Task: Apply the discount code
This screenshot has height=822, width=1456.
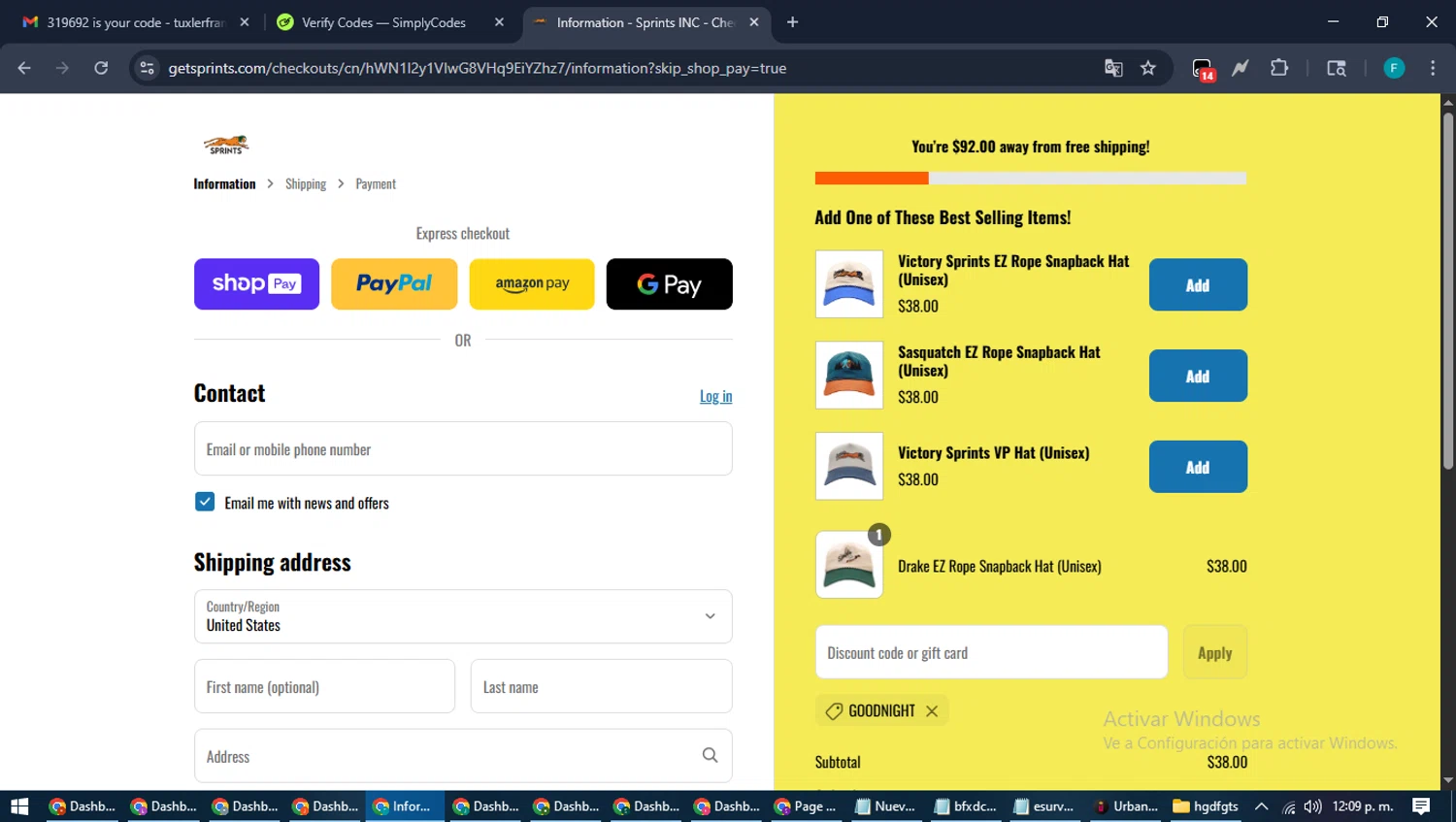Action: click(1215, 652)
